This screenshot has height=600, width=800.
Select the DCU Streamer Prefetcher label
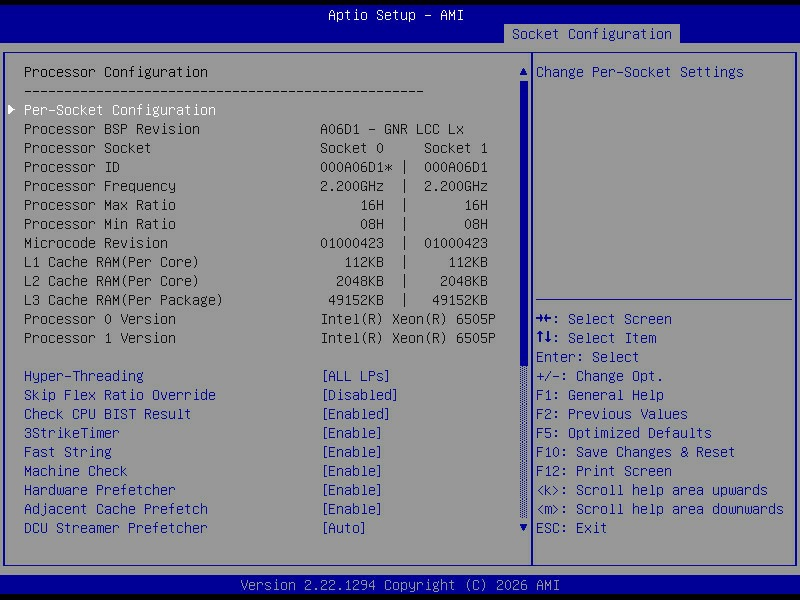(116, 528)
